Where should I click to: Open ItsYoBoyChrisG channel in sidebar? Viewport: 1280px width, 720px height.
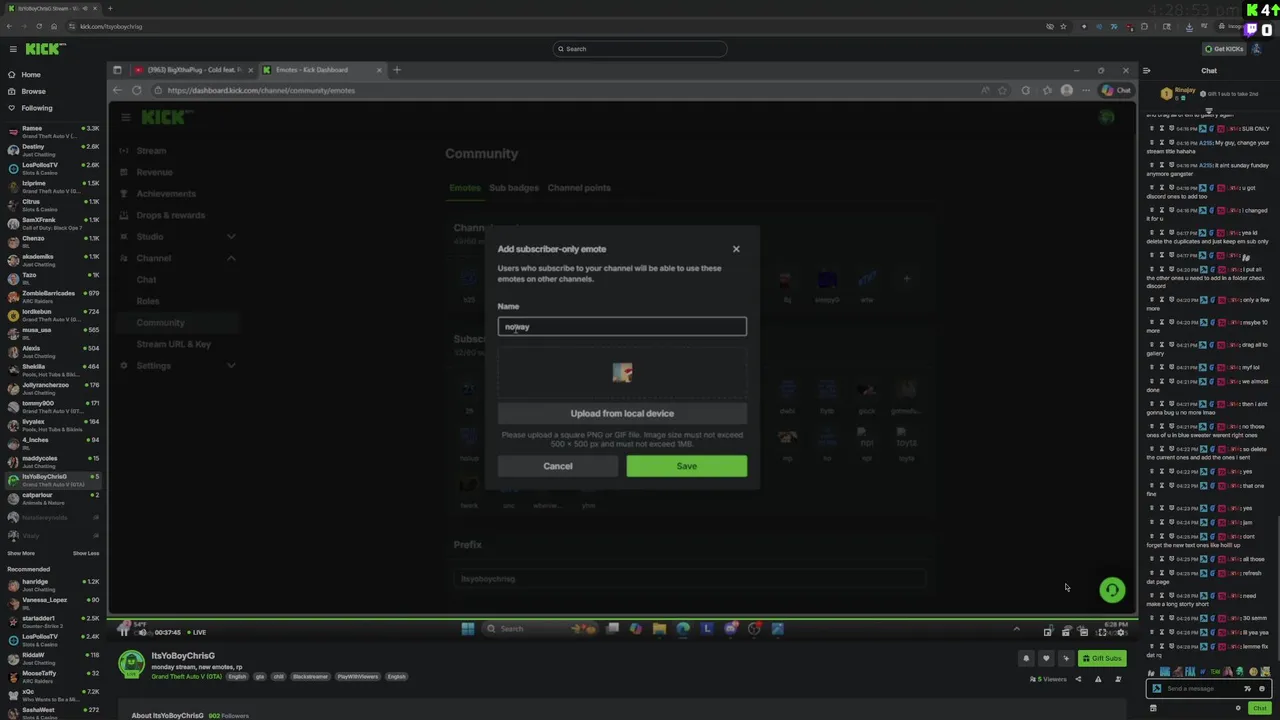[x=52, y=480]
